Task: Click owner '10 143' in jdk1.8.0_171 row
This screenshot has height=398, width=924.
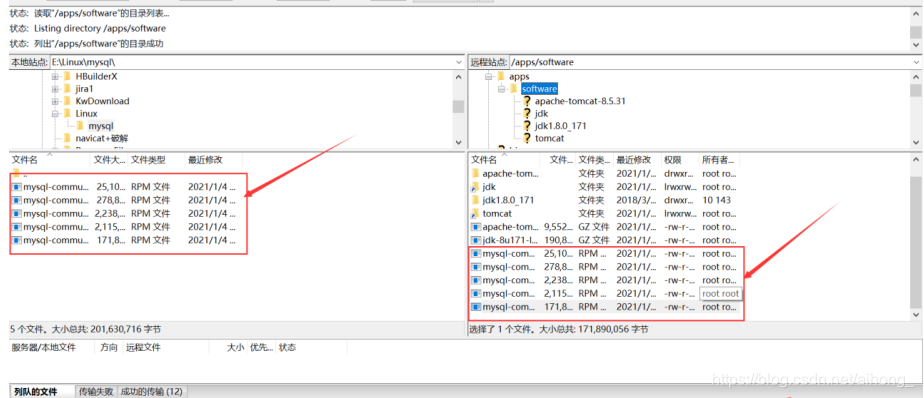Action: tap(716, 200)
